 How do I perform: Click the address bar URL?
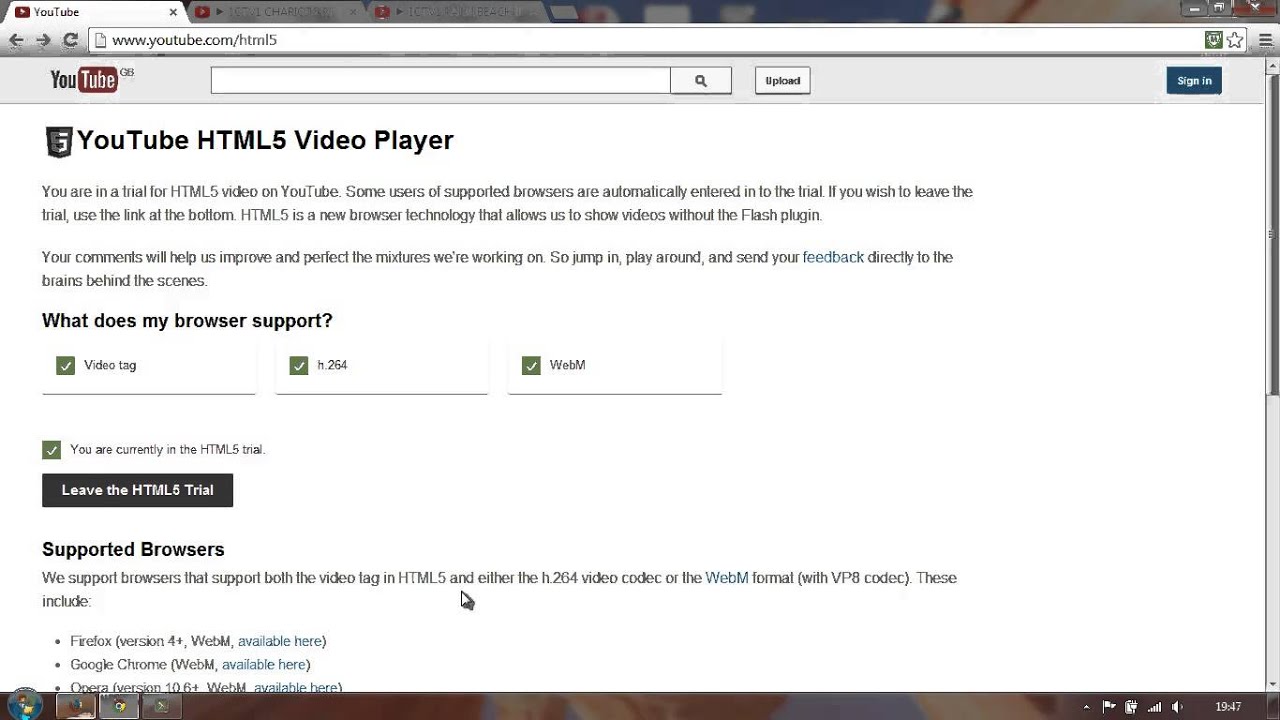click(194, 40)
